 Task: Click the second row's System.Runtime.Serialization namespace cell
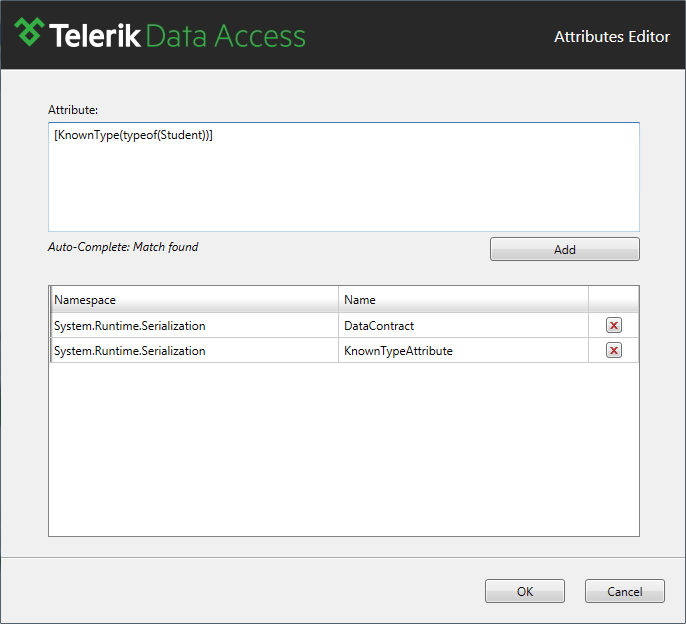click(x=130, y=350)
